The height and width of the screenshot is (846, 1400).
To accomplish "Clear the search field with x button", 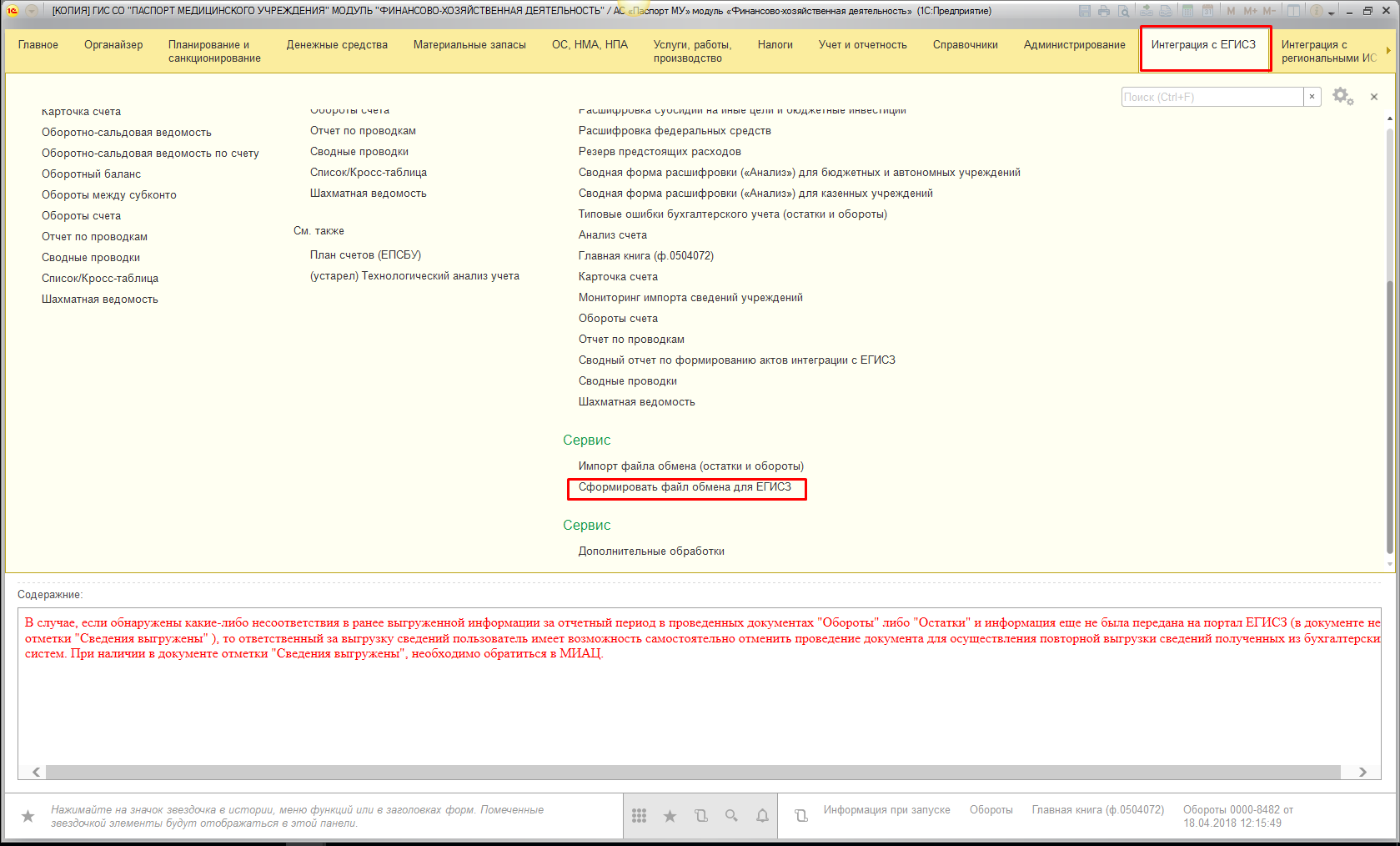I will (x=1312, y=97).
